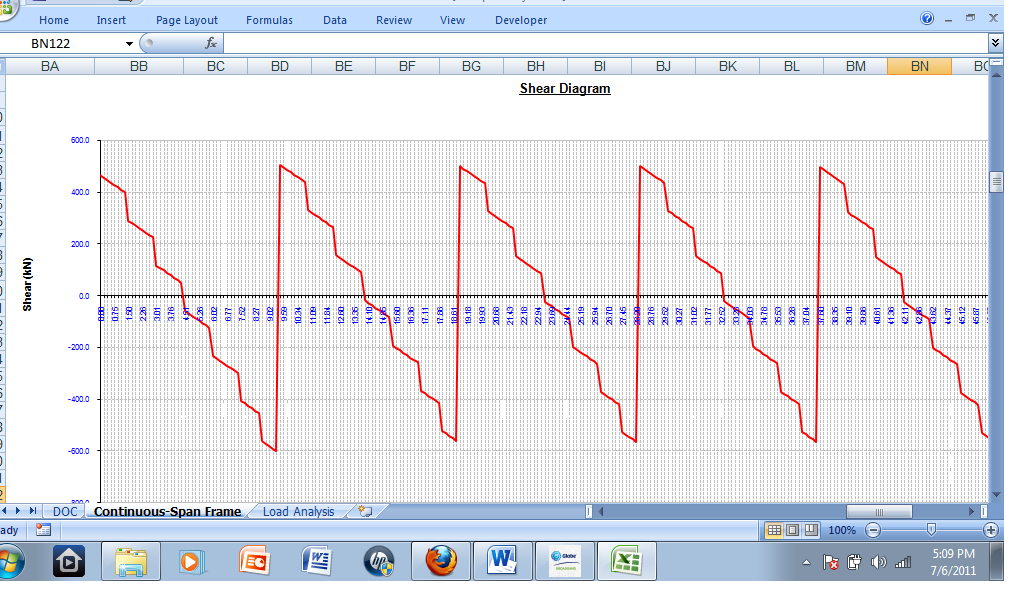Click the macro record icon in status bar
This screenshot has width=1024, height=600.
point(41,530)
